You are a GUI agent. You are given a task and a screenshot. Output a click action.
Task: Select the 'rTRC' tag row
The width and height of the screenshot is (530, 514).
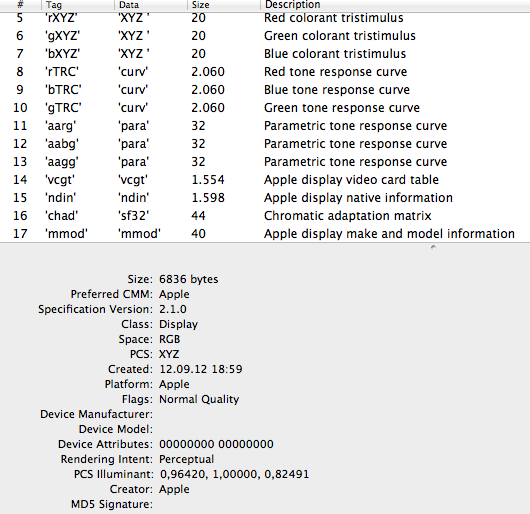(x=265, y=72)
